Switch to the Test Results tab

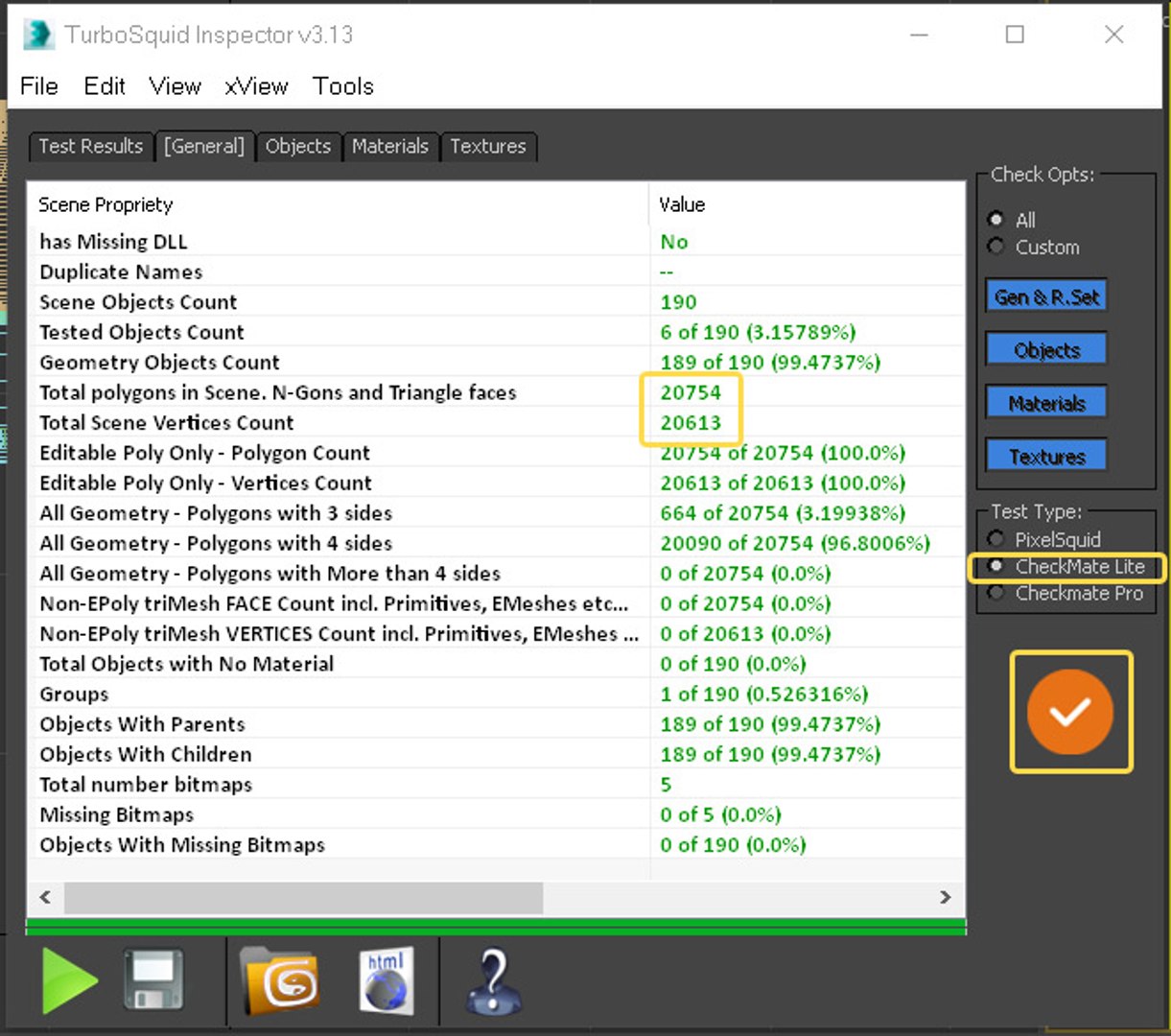[x=90, y=147]
